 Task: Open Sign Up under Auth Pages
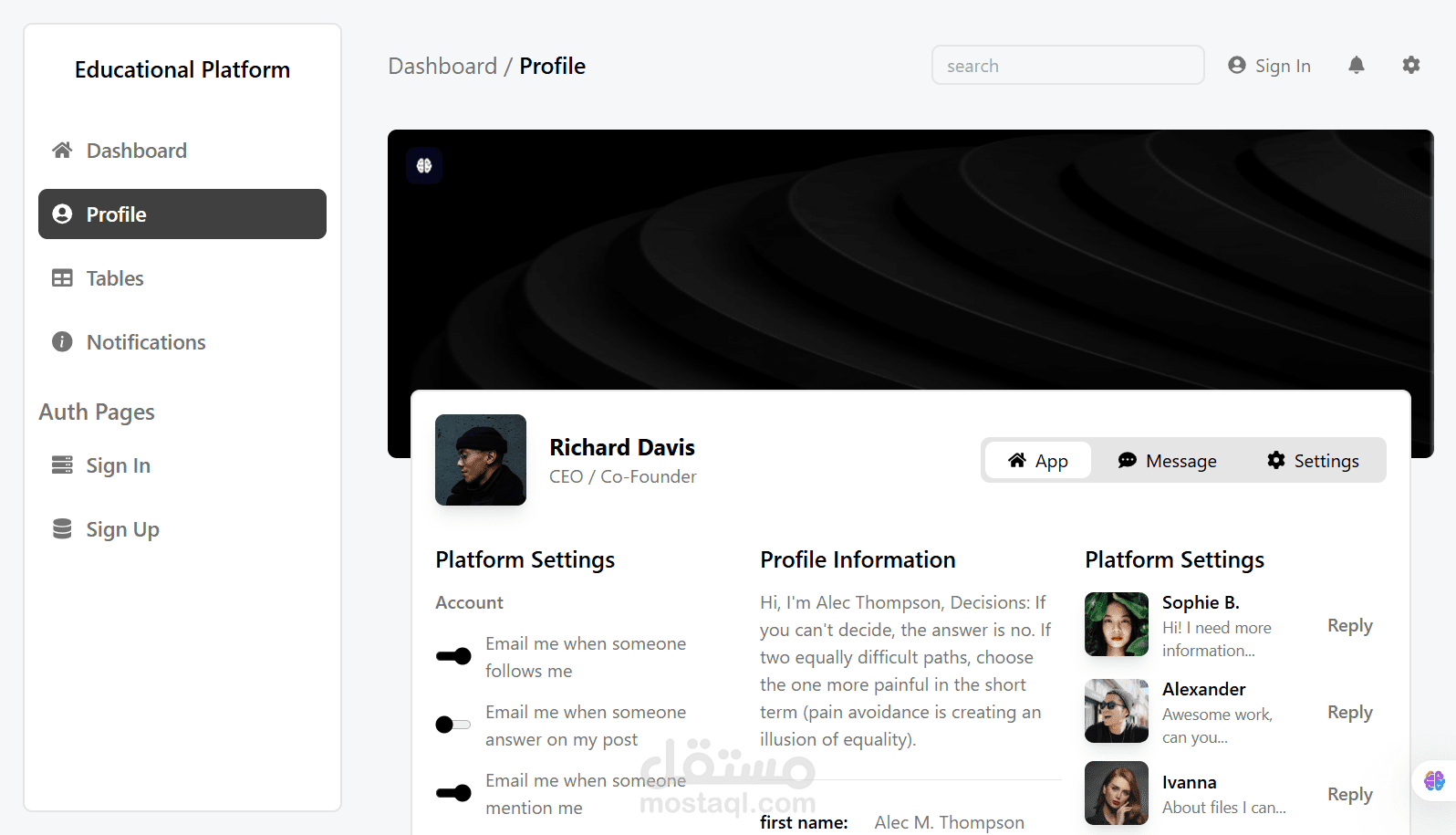tap(182, 529)
